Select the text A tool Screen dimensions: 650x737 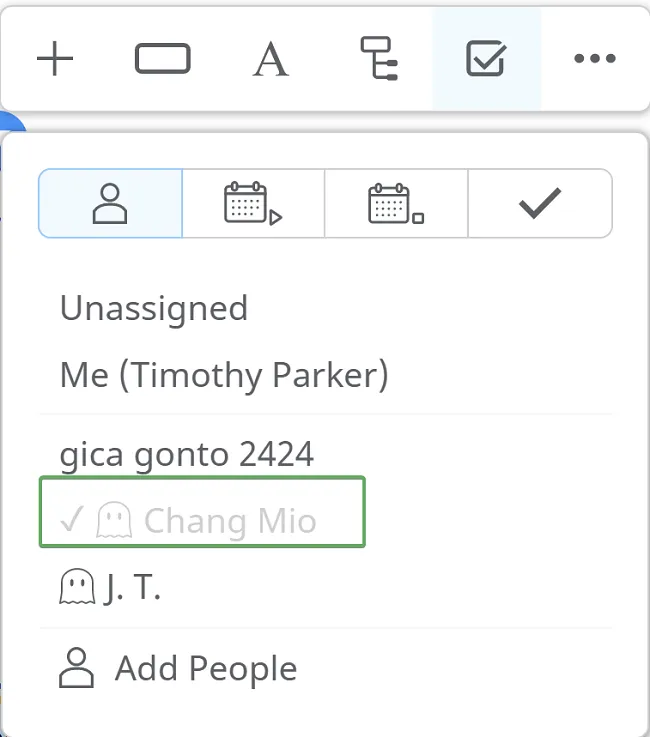(270, 60)
